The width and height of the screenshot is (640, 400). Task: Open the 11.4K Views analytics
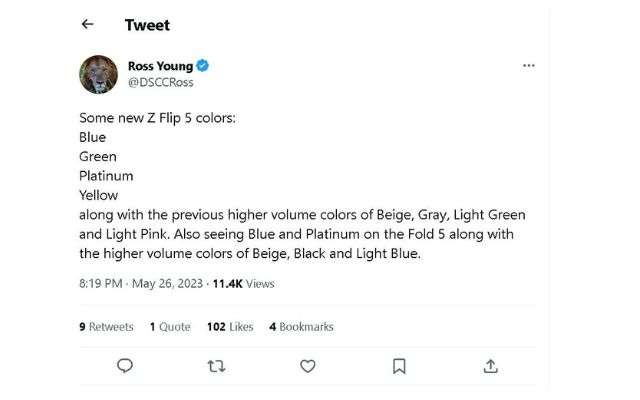tap(240, 284)
